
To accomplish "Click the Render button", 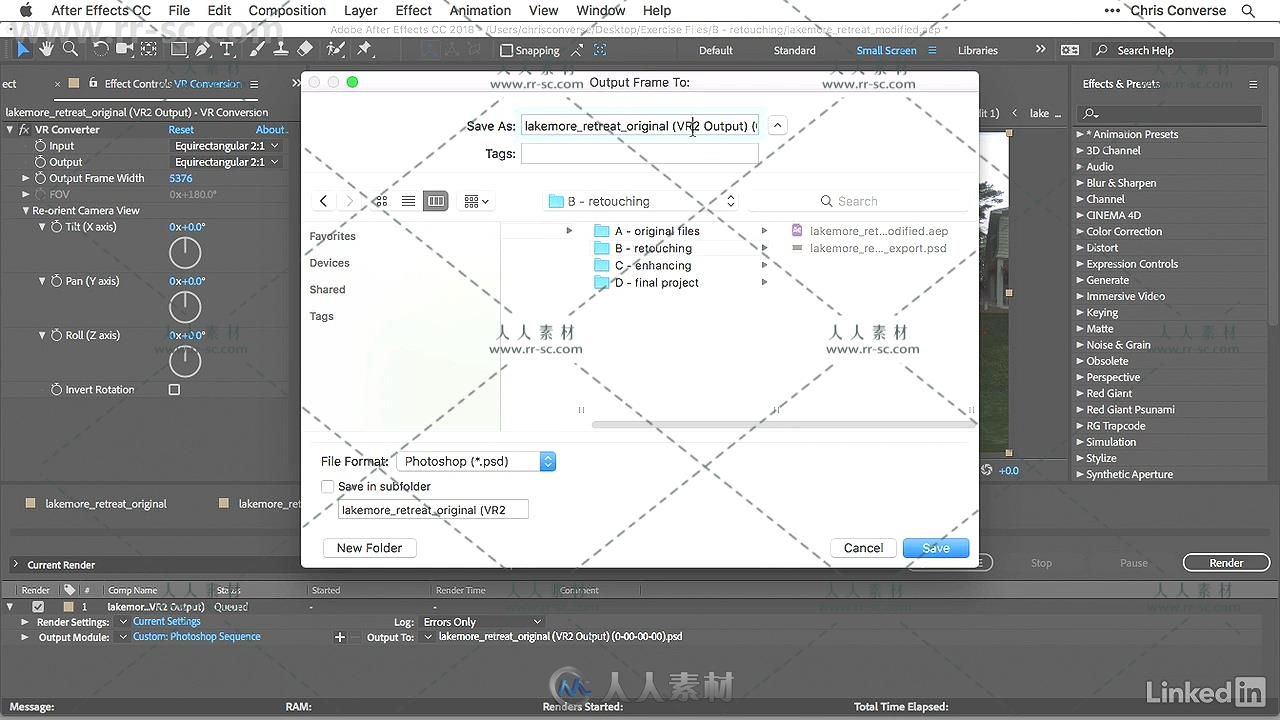I will click(1226, 563).
